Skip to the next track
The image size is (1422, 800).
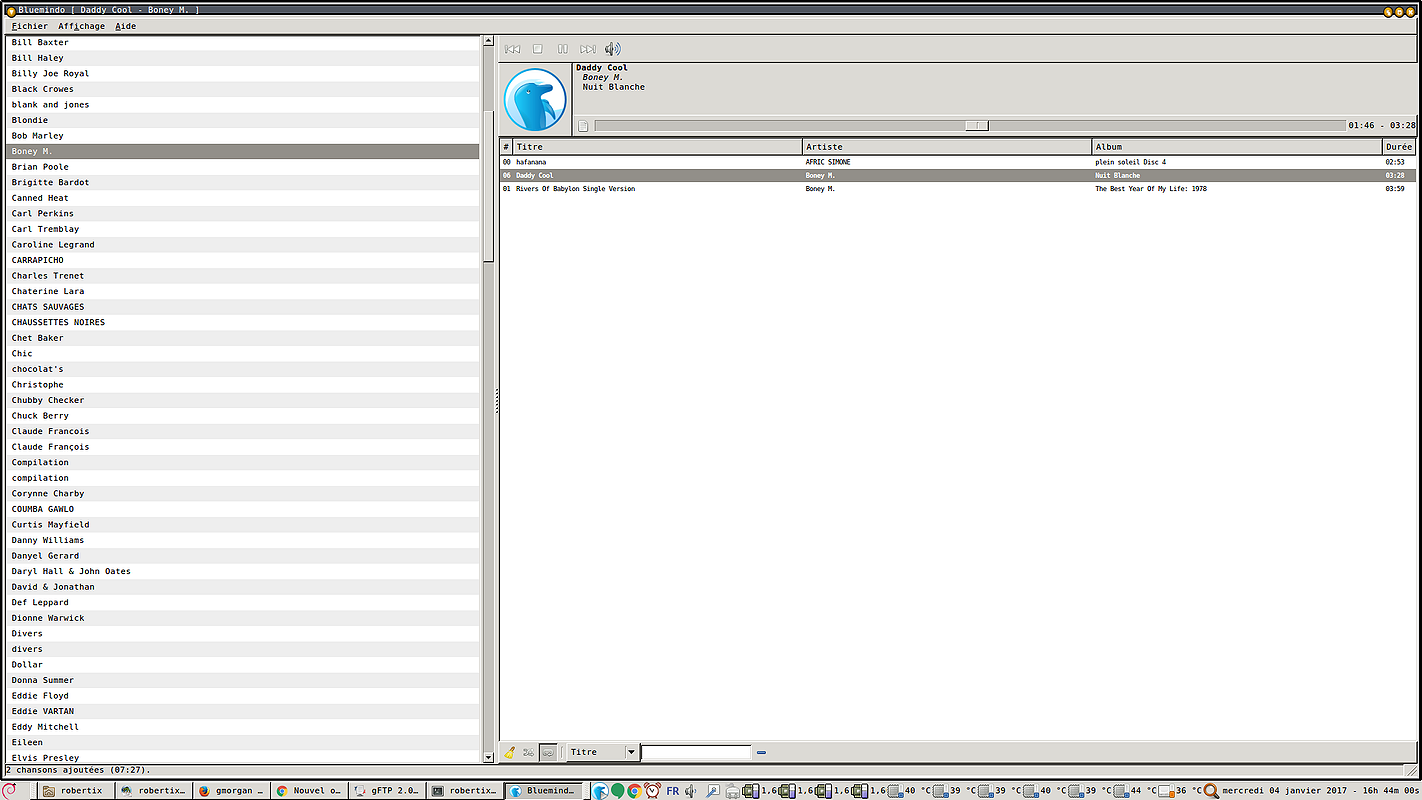pyautogui.click(x=588, y=49)
